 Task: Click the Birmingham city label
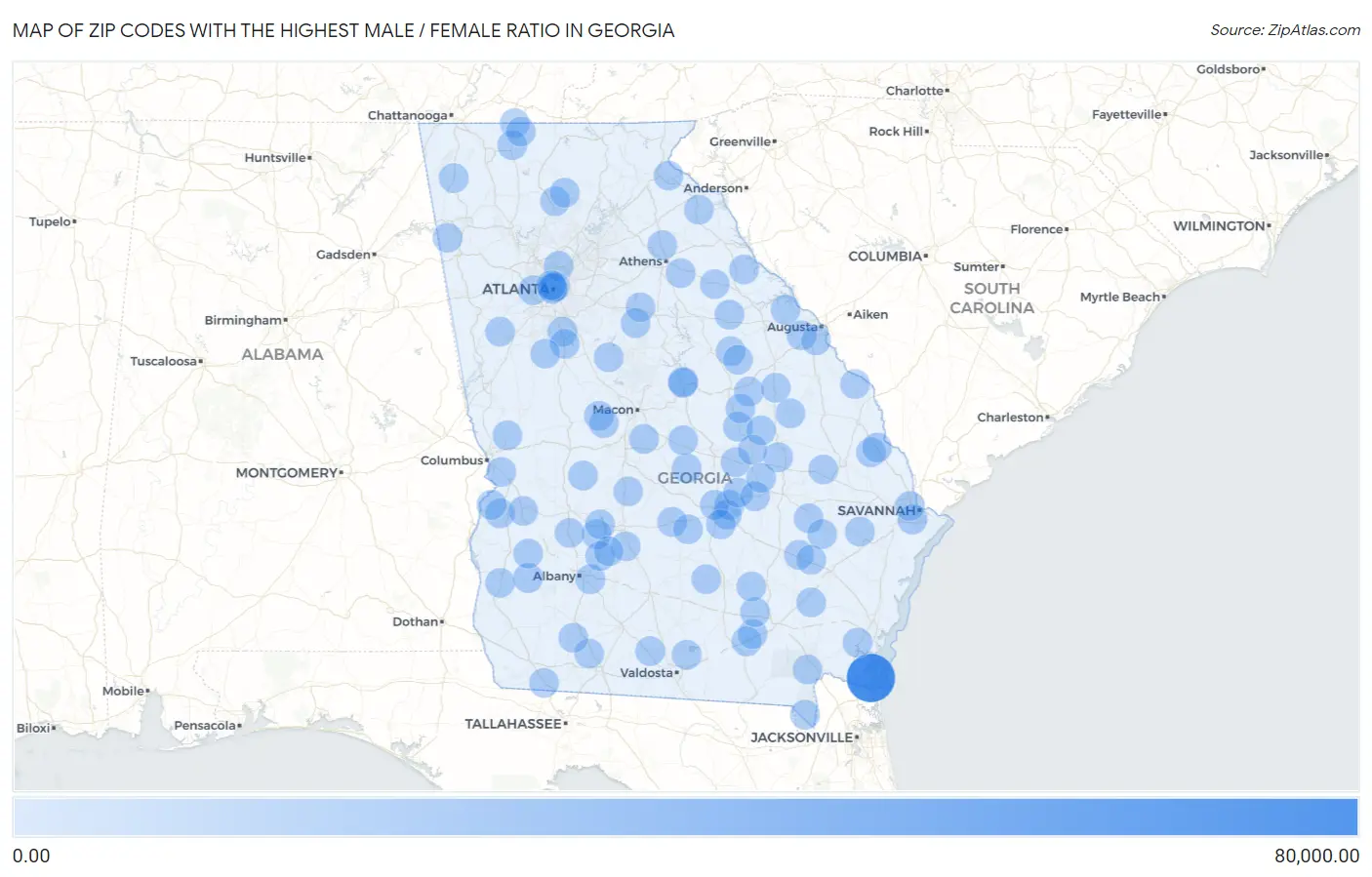pyautogui.click(x=243, y=321)
